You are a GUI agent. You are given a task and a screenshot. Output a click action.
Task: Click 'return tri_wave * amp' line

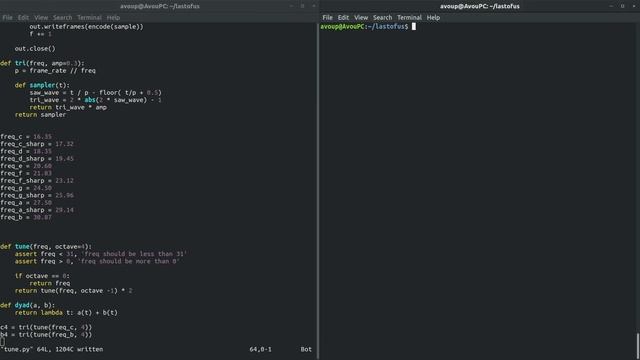coord(68,107)
